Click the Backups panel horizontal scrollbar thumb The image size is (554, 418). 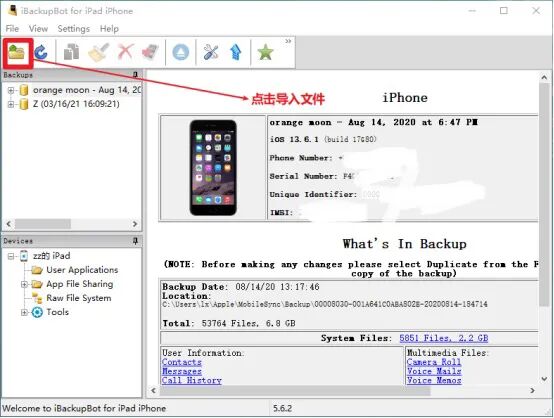pyautogui.click(x=42, y=224)
